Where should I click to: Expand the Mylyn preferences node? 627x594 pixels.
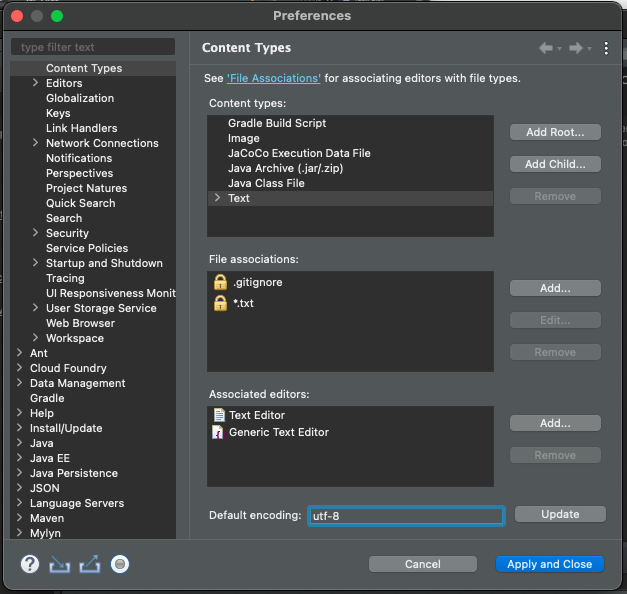[19, 533]
